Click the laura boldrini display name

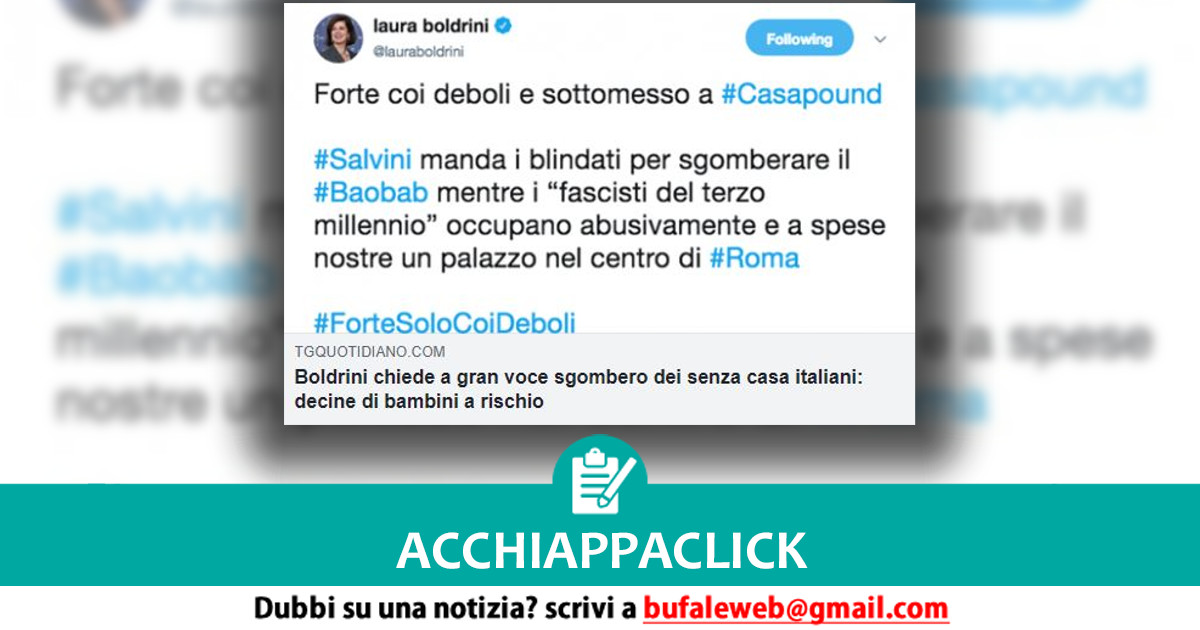[x=430, y=26]
